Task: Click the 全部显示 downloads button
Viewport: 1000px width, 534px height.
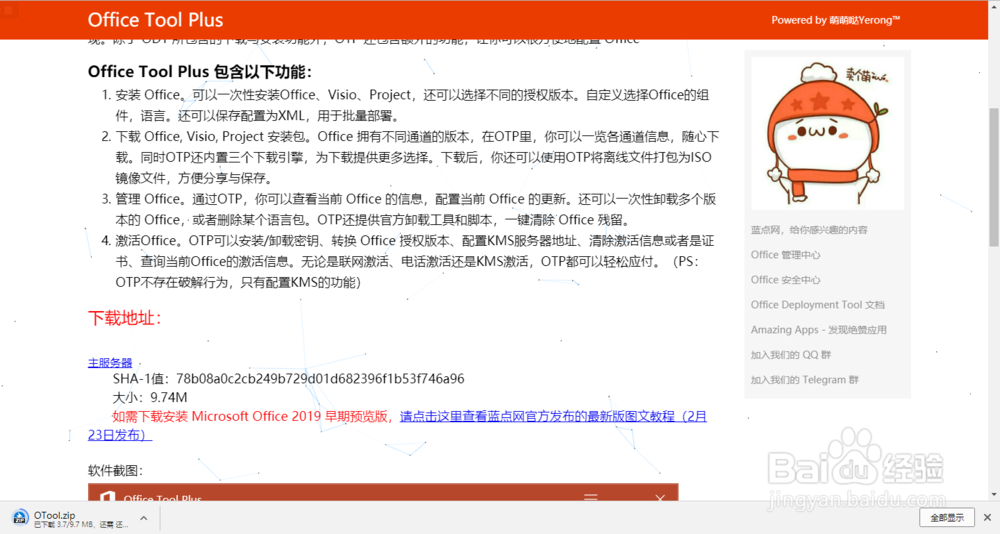Action: pyautogui.click(x=946, y=517)
